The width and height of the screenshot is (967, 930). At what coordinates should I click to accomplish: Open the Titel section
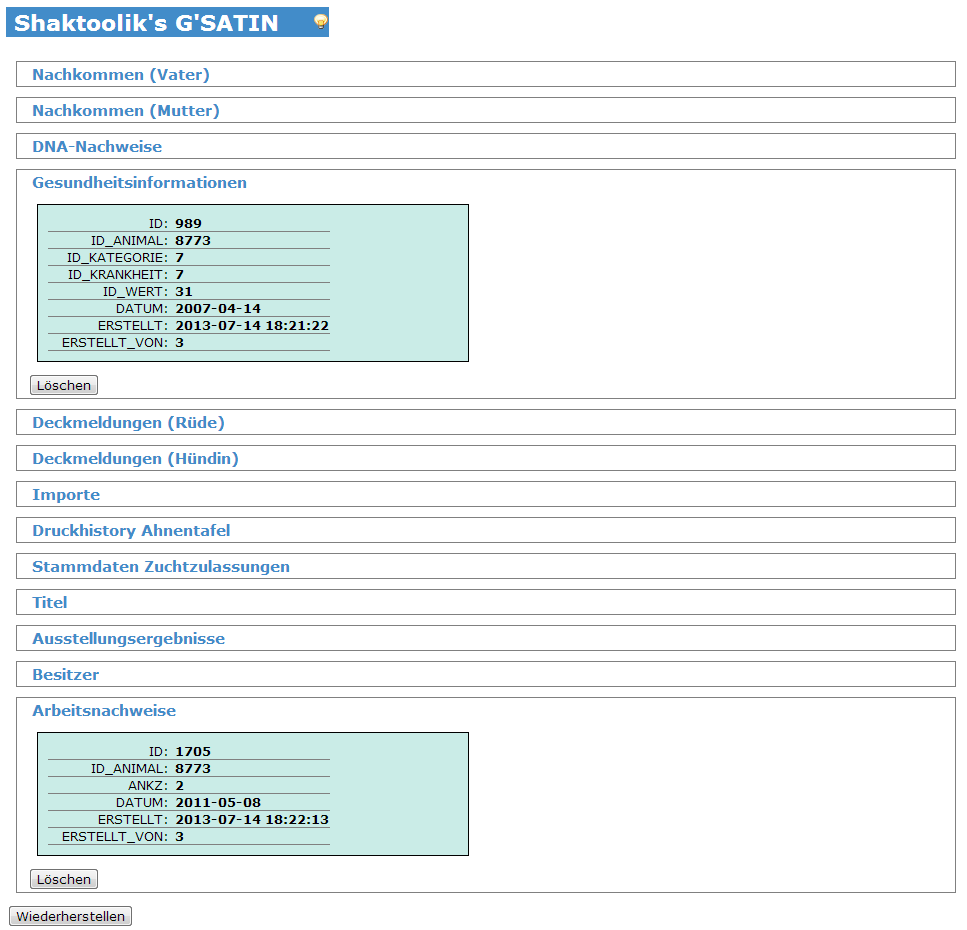[50, 603]
